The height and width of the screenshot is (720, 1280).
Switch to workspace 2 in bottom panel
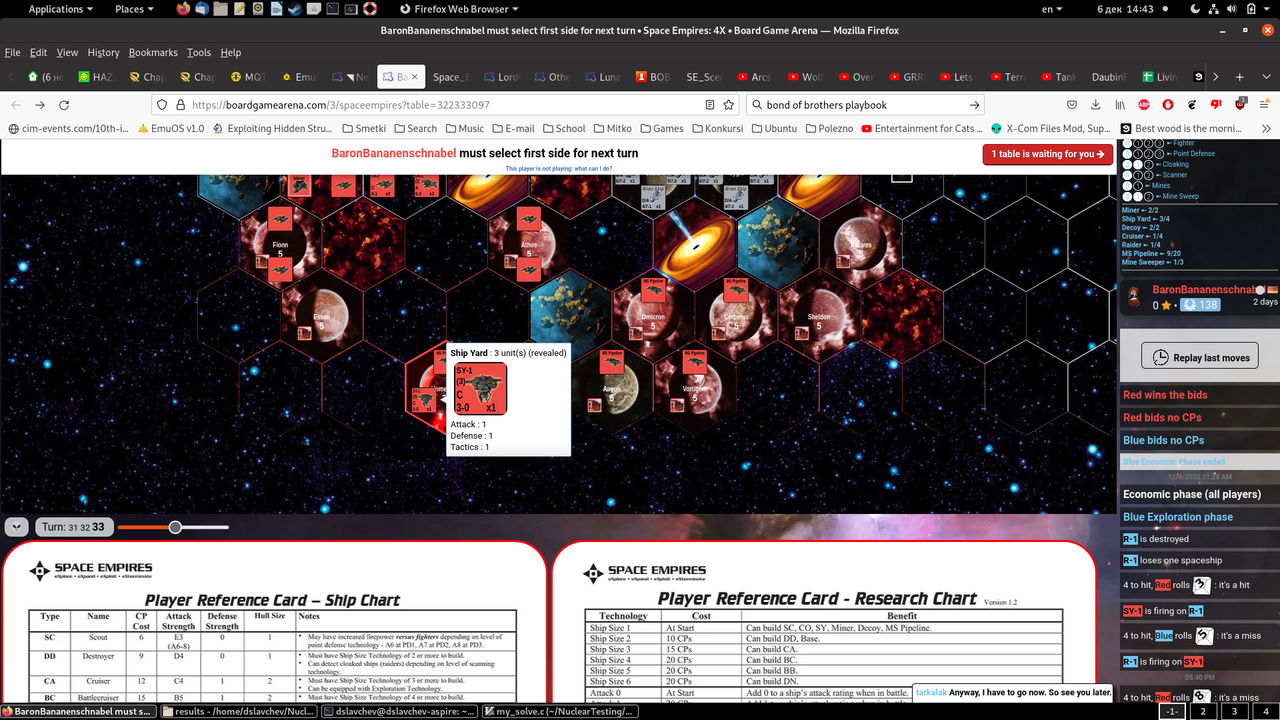tap(1203, 711)
